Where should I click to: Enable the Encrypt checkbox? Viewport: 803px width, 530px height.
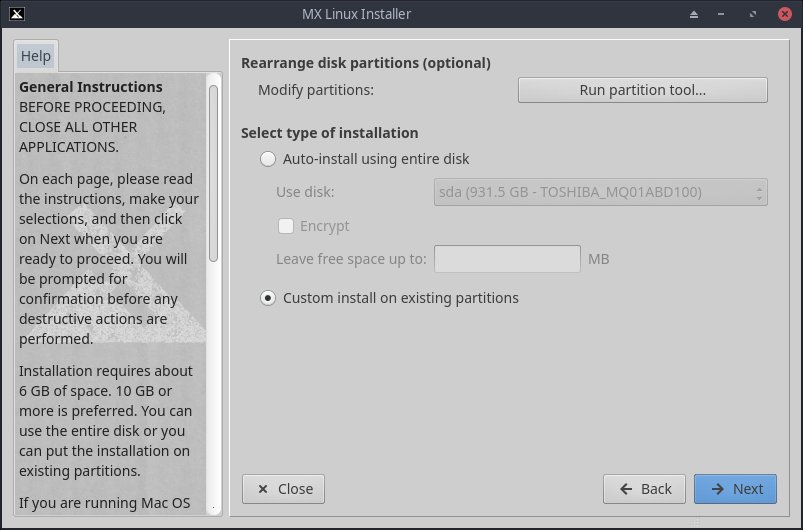coord(286,226)
